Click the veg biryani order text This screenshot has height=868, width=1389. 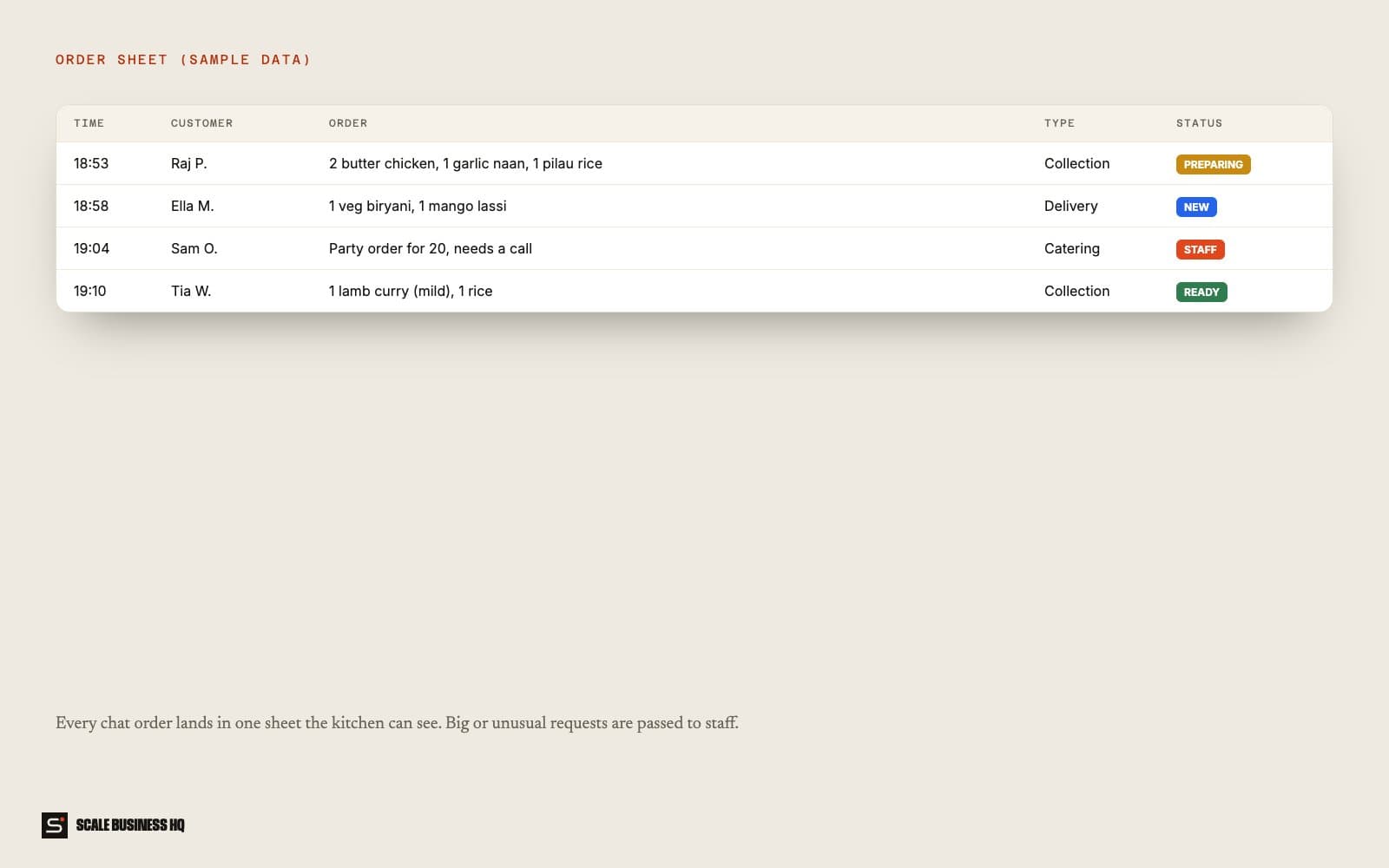coord(418,206)
